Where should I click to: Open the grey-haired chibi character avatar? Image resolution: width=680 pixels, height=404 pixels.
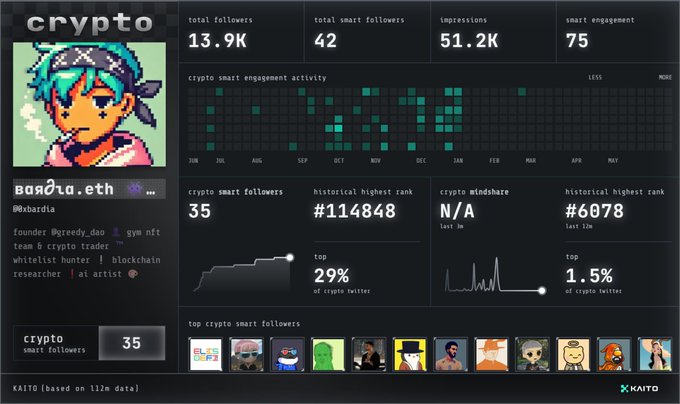533,355
